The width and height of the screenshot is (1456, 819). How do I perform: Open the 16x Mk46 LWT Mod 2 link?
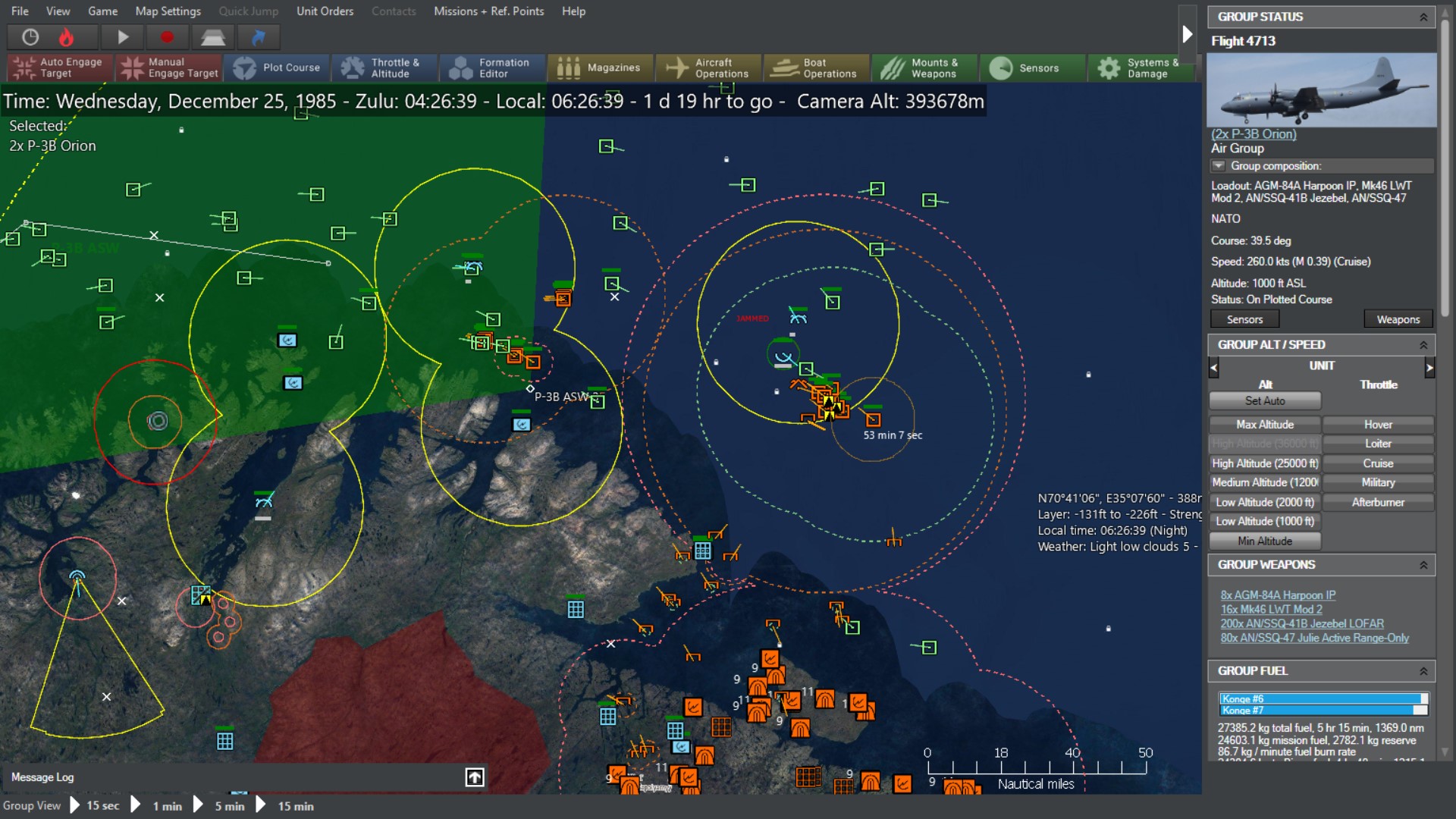pos(1271,610)
